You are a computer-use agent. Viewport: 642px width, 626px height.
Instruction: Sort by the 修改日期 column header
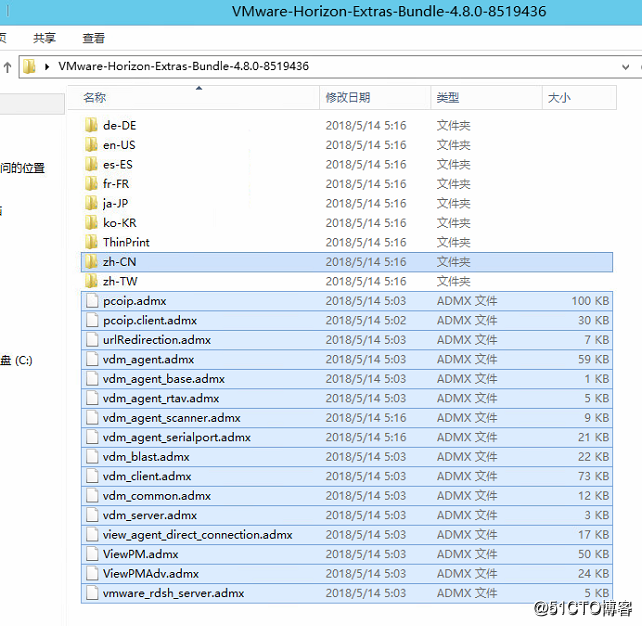375,97
